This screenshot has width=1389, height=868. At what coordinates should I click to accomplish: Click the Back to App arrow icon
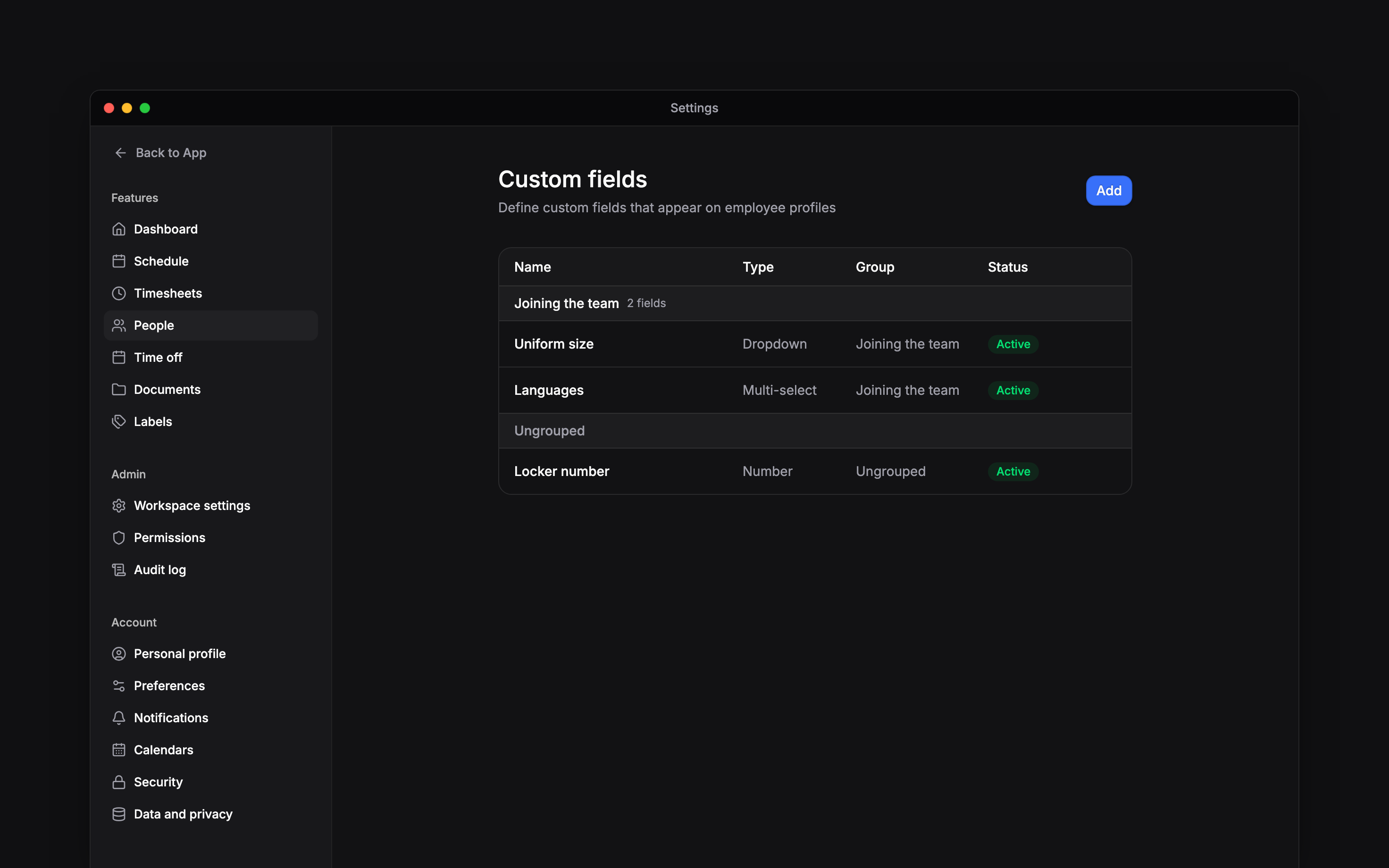[120, 153]
